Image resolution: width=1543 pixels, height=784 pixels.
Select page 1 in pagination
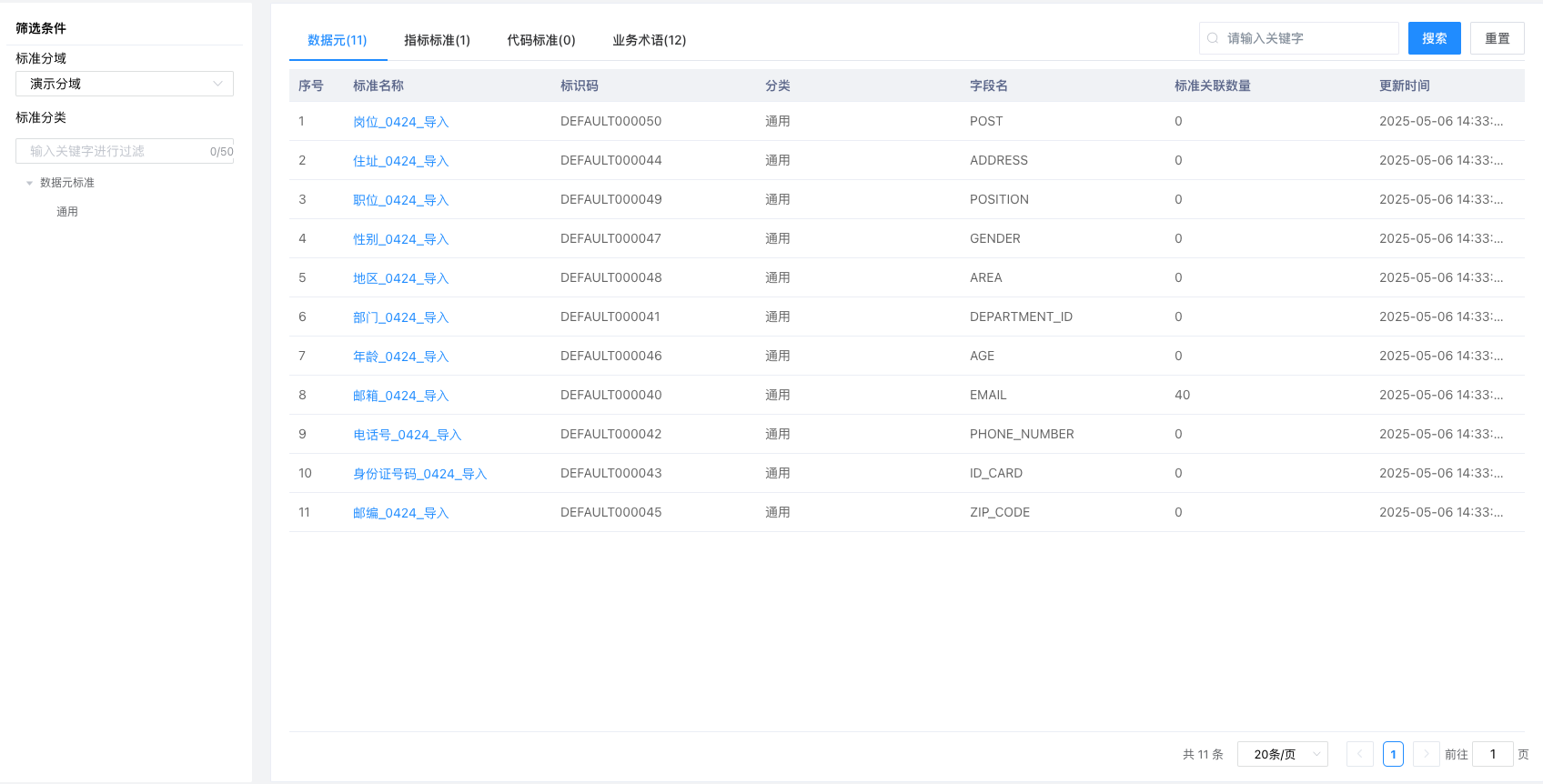point(1393,754)
